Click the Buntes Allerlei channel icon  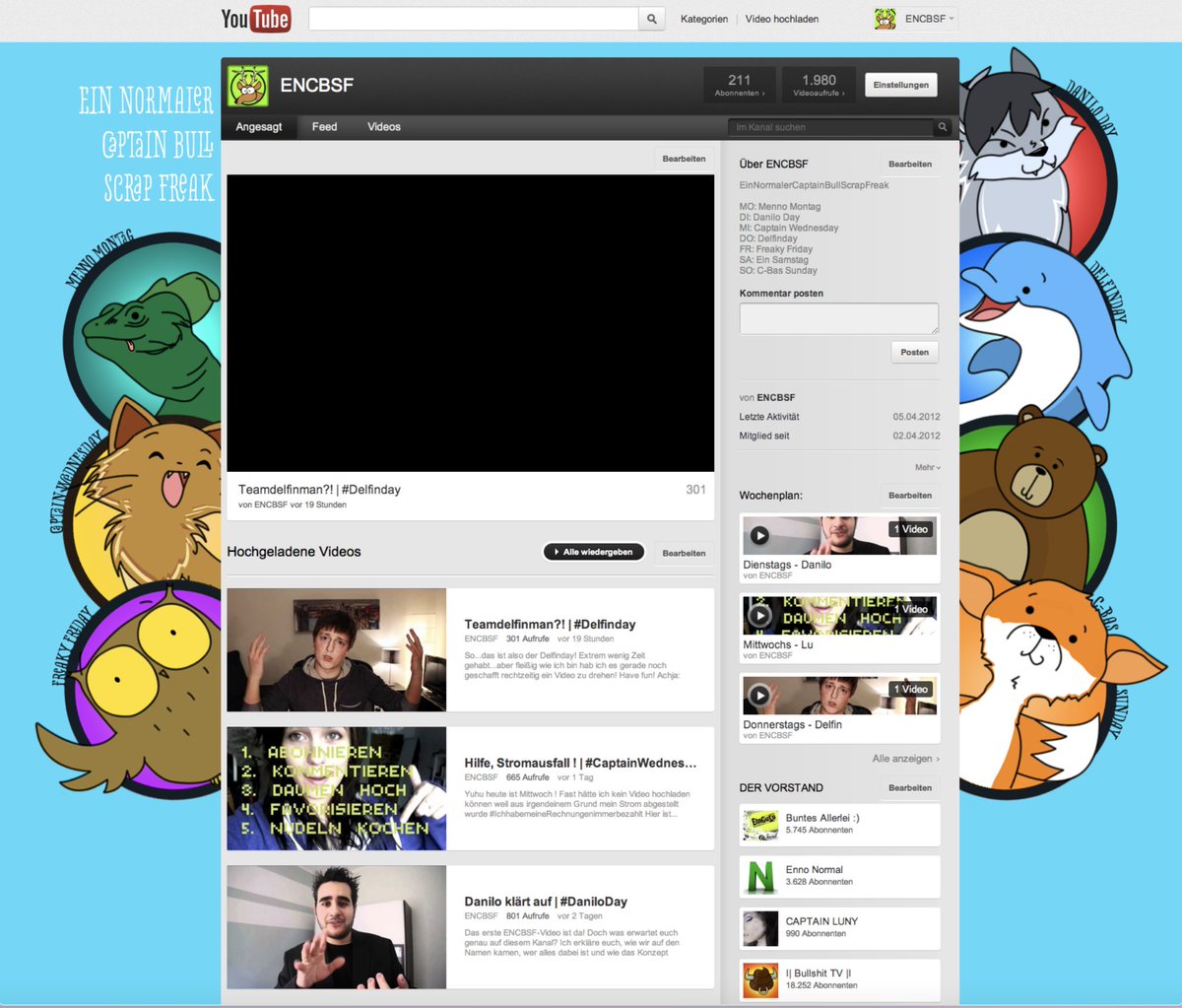click(760, 825)
